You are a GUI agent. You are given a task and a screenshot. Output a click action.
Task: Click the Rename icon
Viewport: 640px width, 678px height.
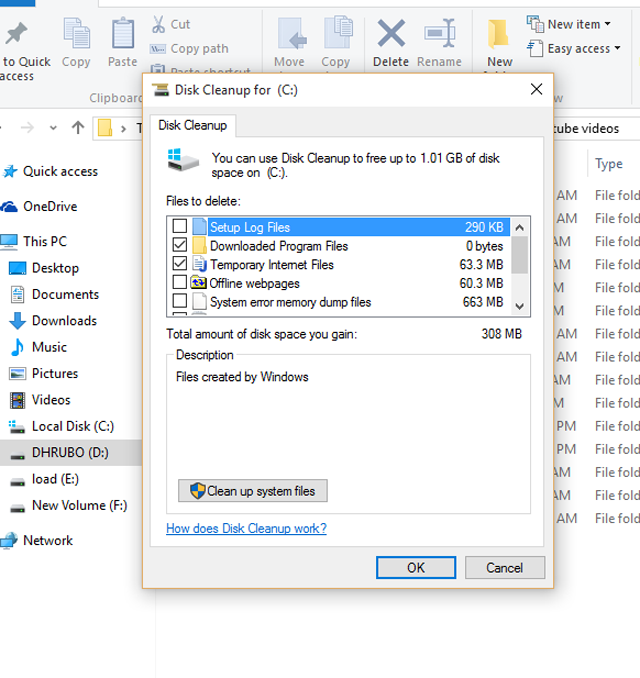(440, 33)
